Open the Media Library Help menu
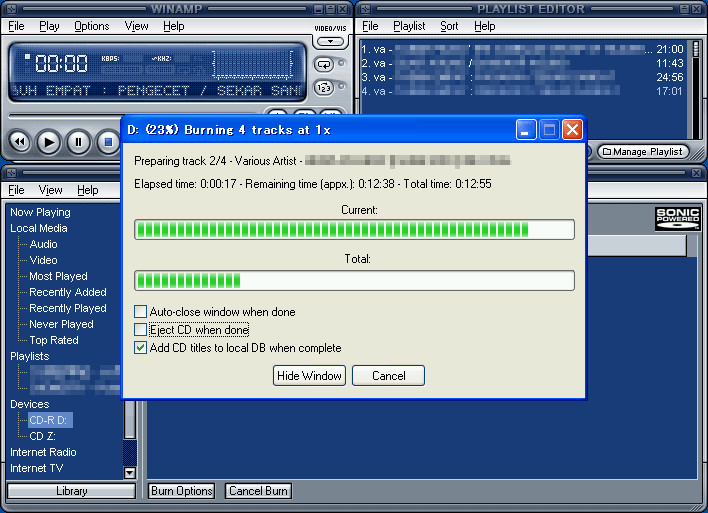Image resolution: width=708 pixels, height=513 pixels. tap(88, 190)
